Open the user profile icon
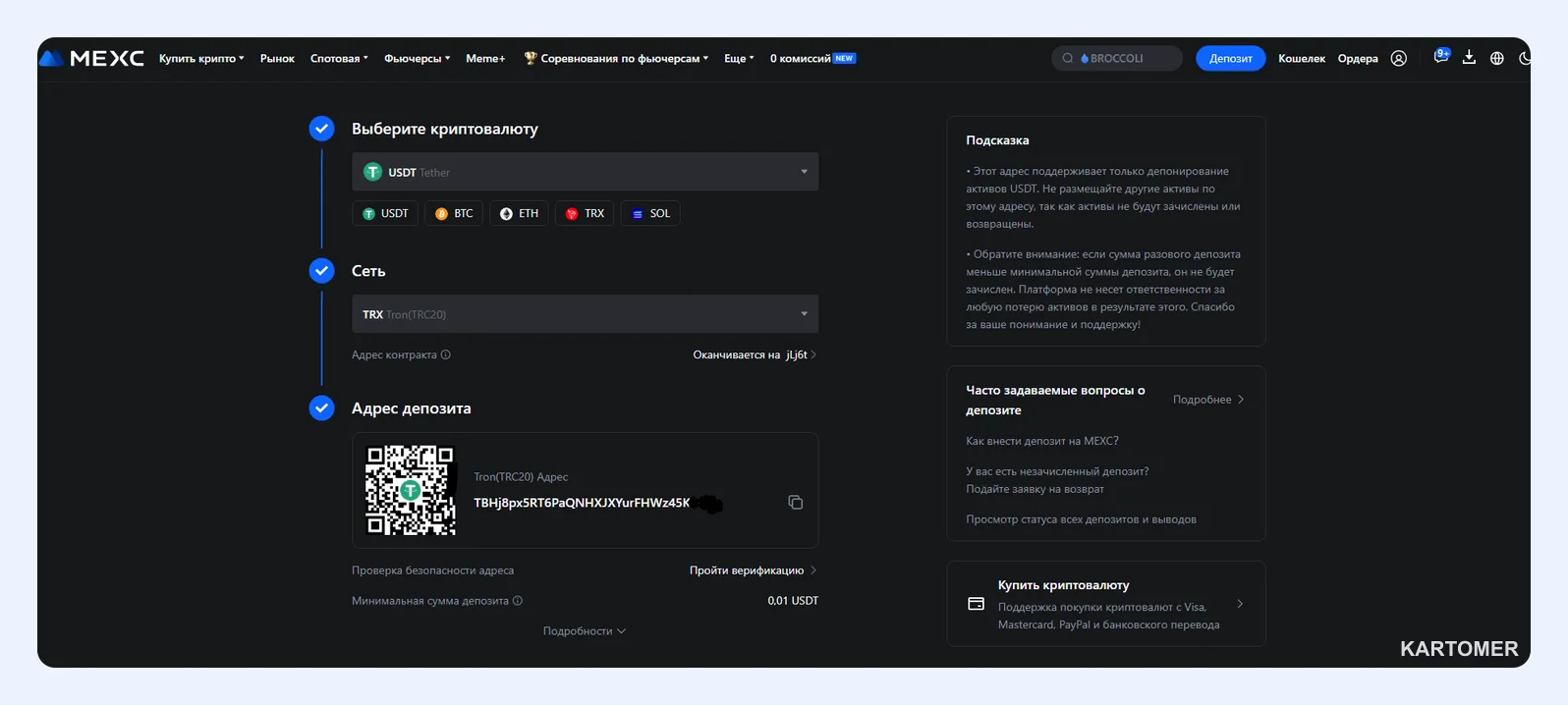The height and width of the screenshot is (705, 1568). (x=1399, y=59)
